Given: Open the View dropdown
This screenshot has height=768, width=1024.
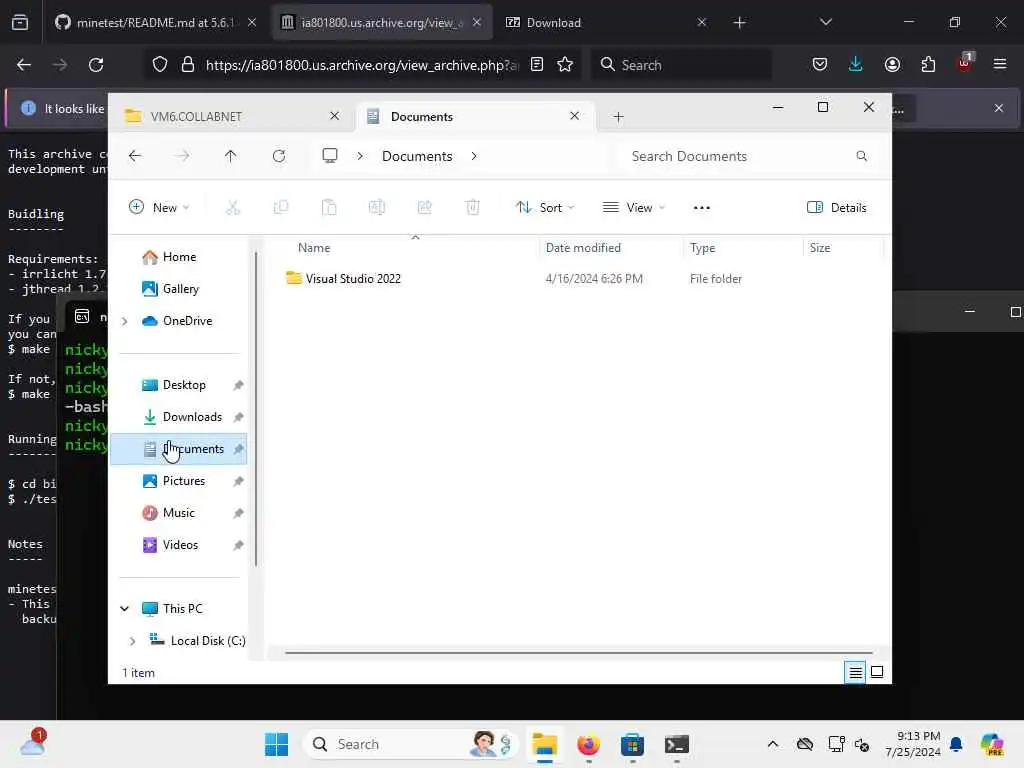Looking at the screenshot, I should [x=633, y=208].
